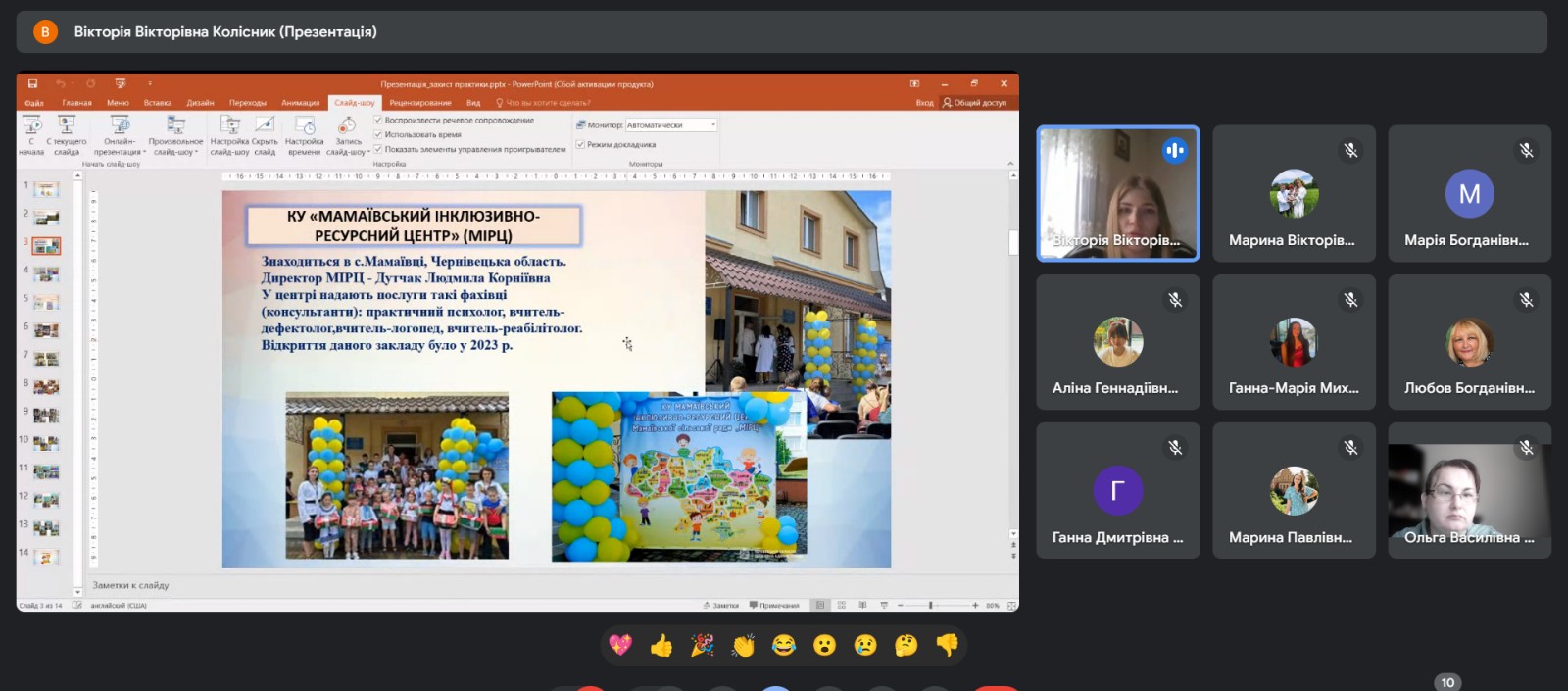
Task: Click the save icon in PowerPoint title bar
Action: [32, 84]
